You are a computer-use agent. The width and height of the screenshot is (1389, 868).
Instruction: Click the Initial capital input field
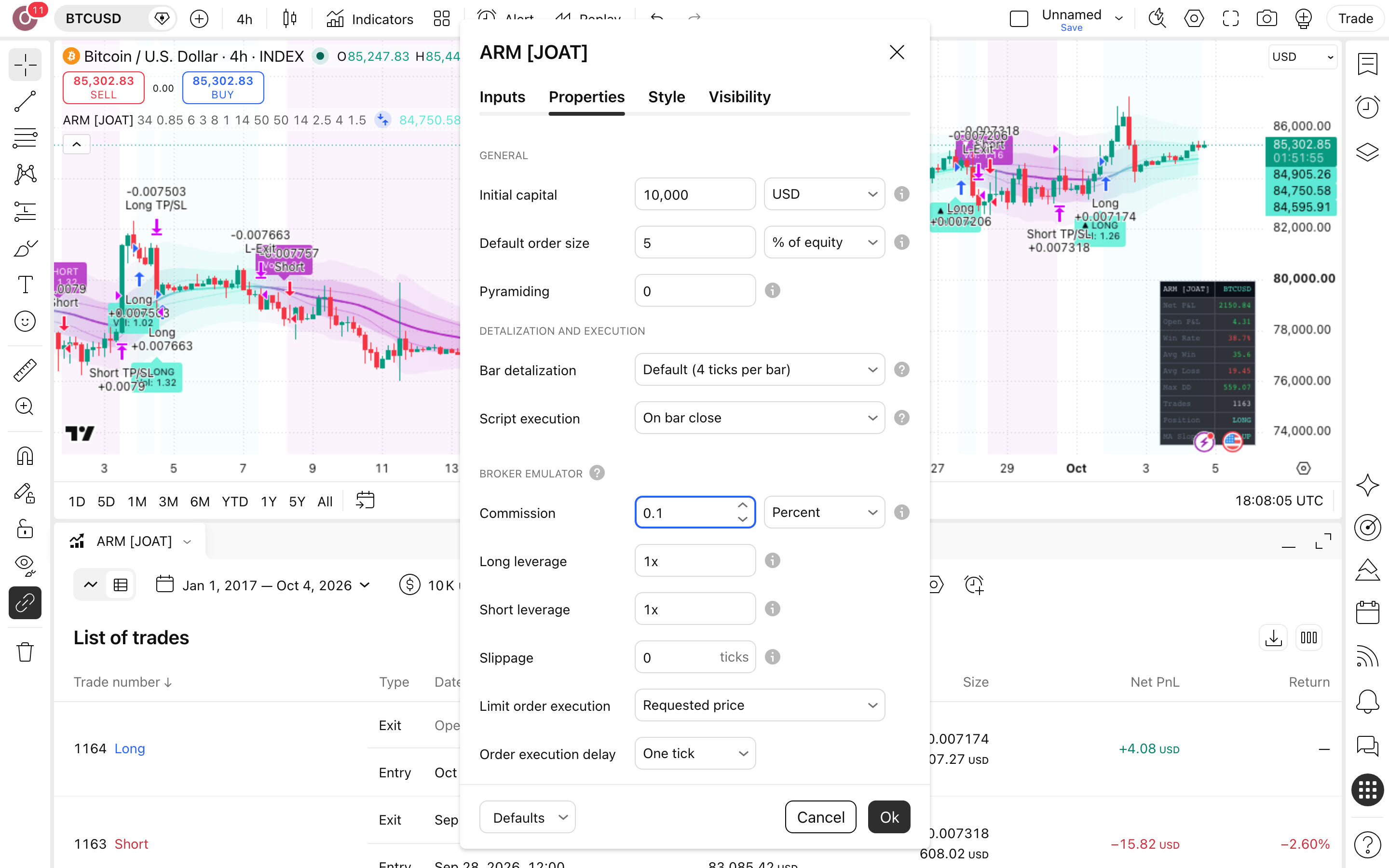click(x=695, y=194)
